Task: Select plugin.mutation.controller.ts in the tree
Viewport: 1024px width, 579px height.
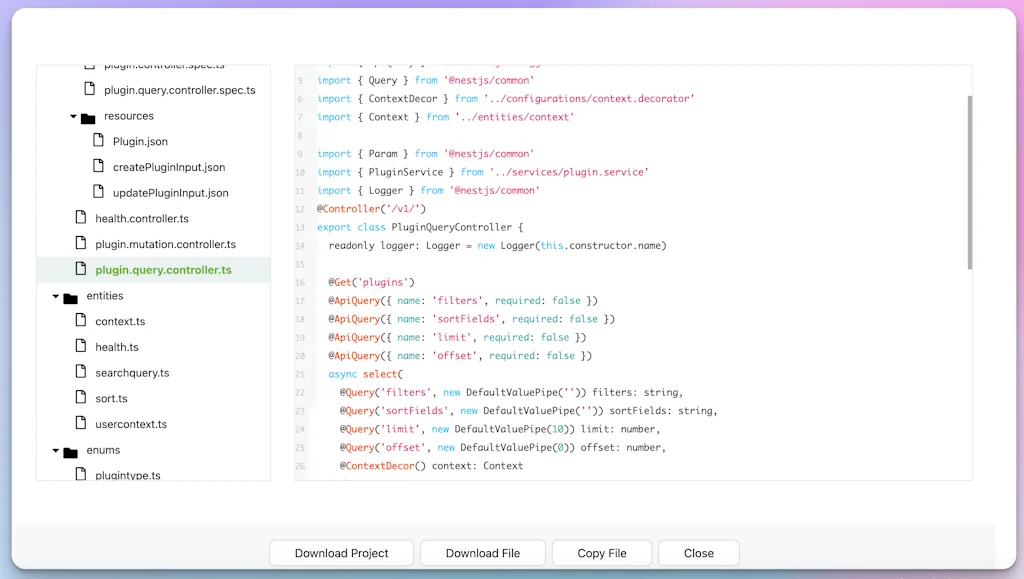Action: click(167, 243)
